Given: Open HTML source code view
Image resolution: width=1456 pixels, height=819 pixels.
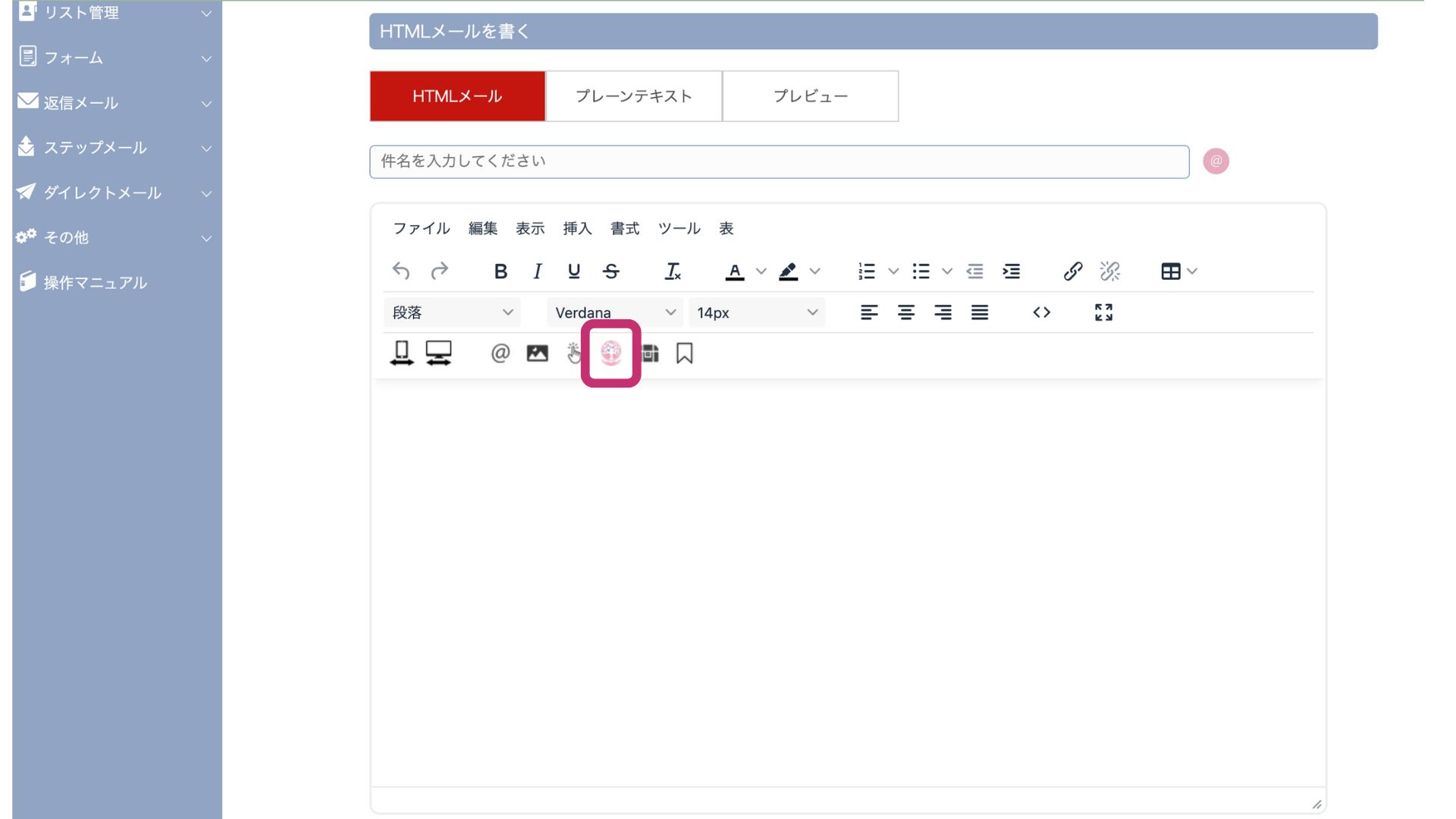Looking at the screenshot, I should click(x=1042, y=312).
